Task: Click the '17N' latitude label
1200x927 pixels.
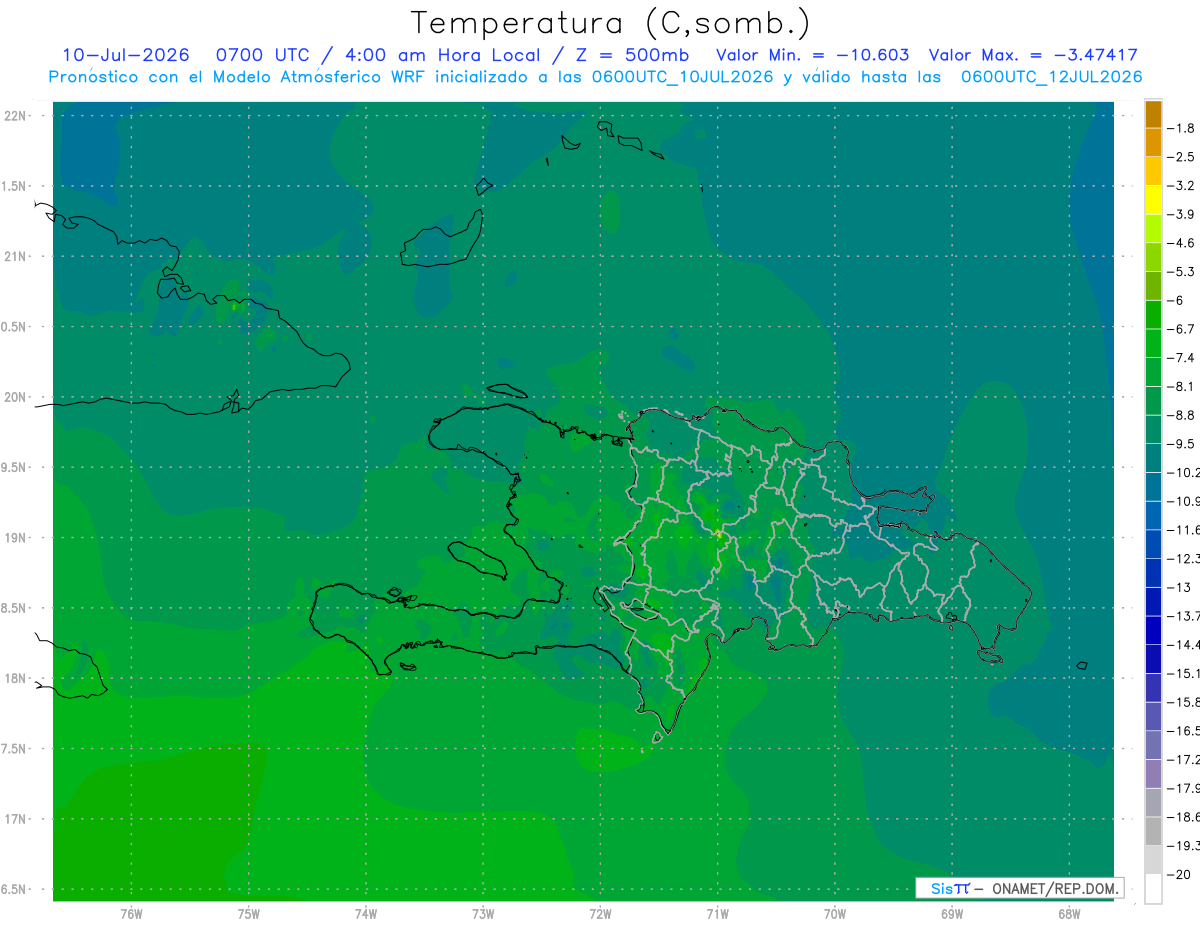Action: [x=17, y=819]
